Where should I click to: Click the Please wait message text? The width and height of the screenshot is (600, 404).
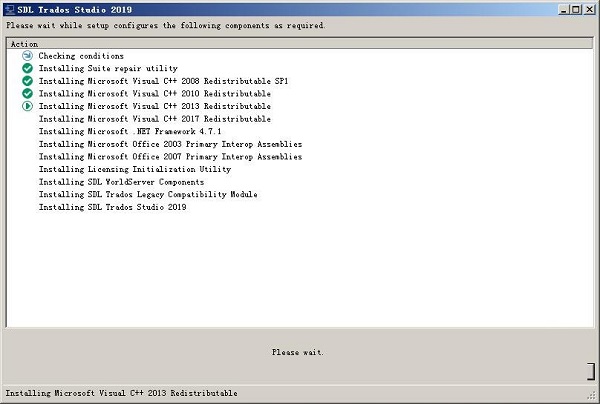298,352
